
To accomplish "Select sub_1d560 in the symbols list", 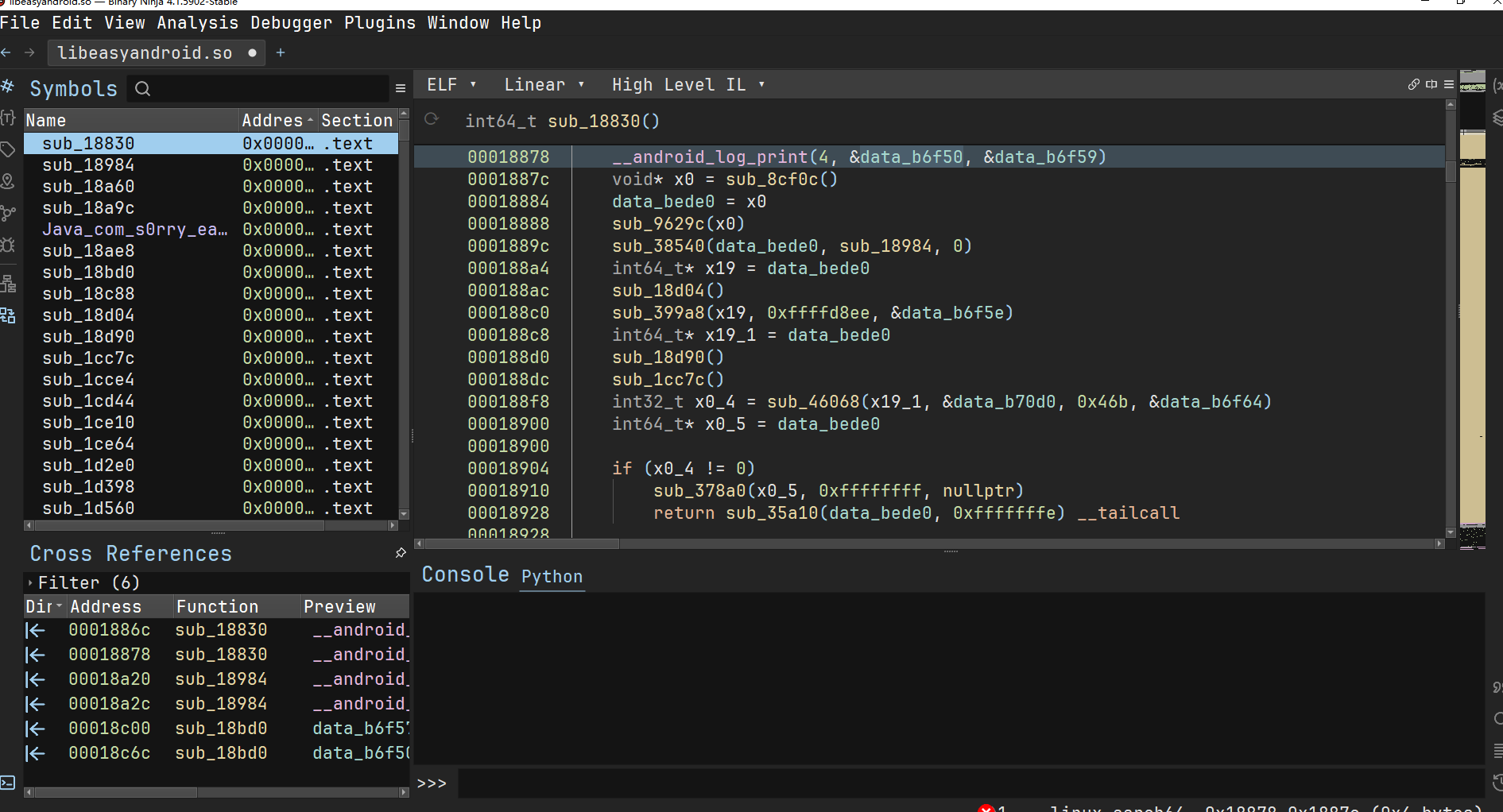I will click(x=211, y=508).
